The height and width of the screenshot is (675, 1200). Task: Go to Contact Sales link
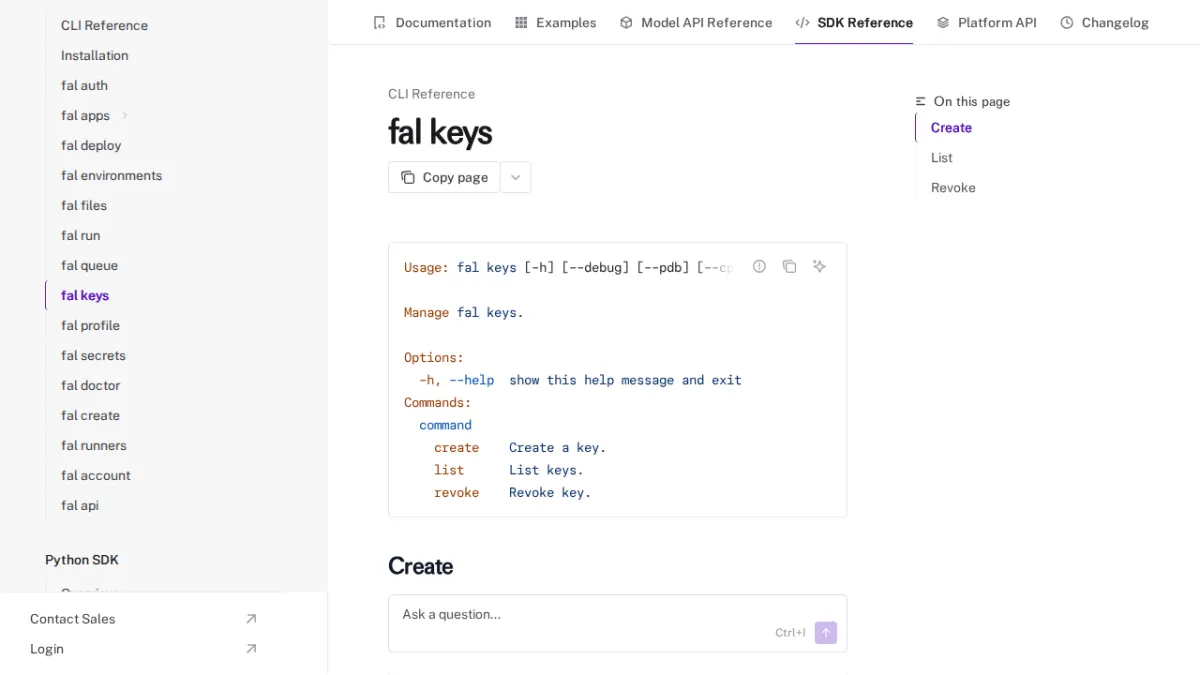[73, 619]
